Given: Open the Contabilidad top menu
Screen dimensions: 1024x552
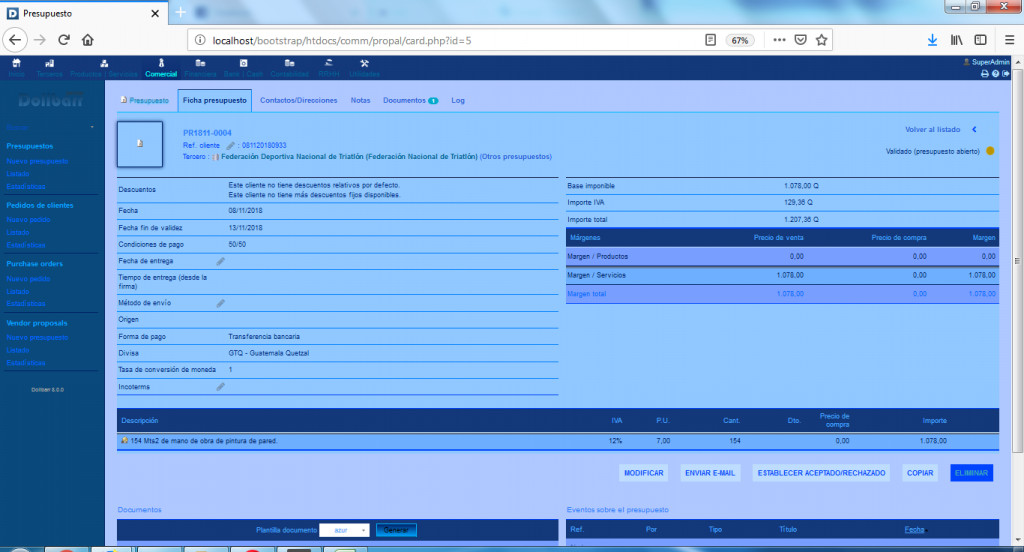Looking at the screenshot, I should click(289, 67).
